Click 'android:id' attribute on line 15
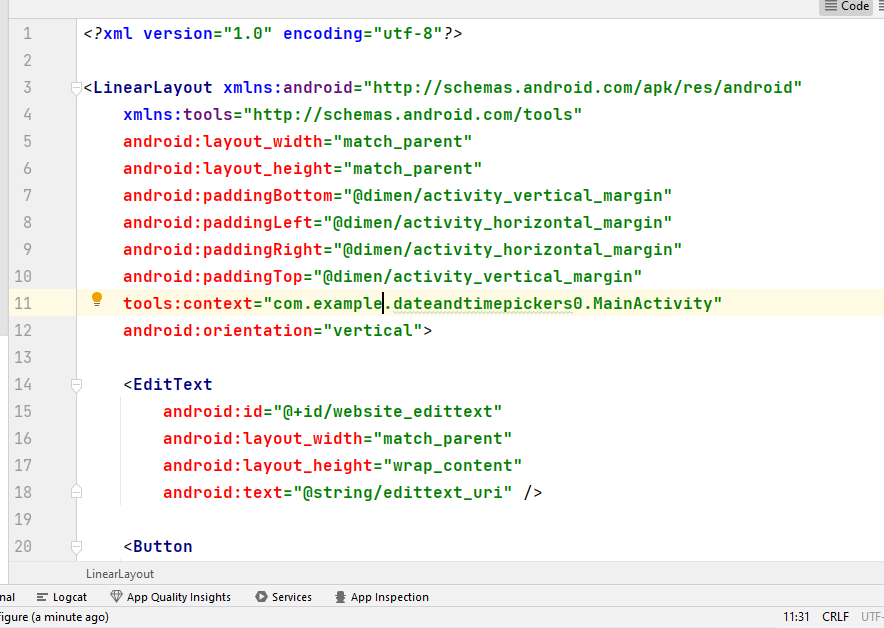The image size is (884, 628). (213, 412)
